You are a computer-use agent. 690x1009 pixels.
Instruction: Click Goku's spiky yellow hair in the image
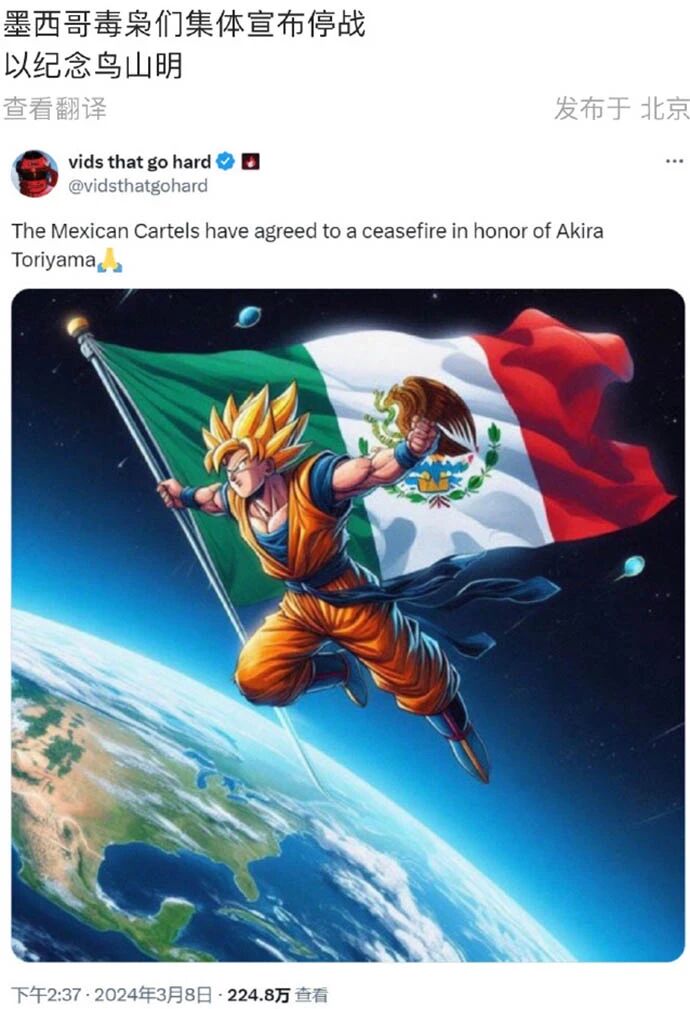click(x=256, y=425)
